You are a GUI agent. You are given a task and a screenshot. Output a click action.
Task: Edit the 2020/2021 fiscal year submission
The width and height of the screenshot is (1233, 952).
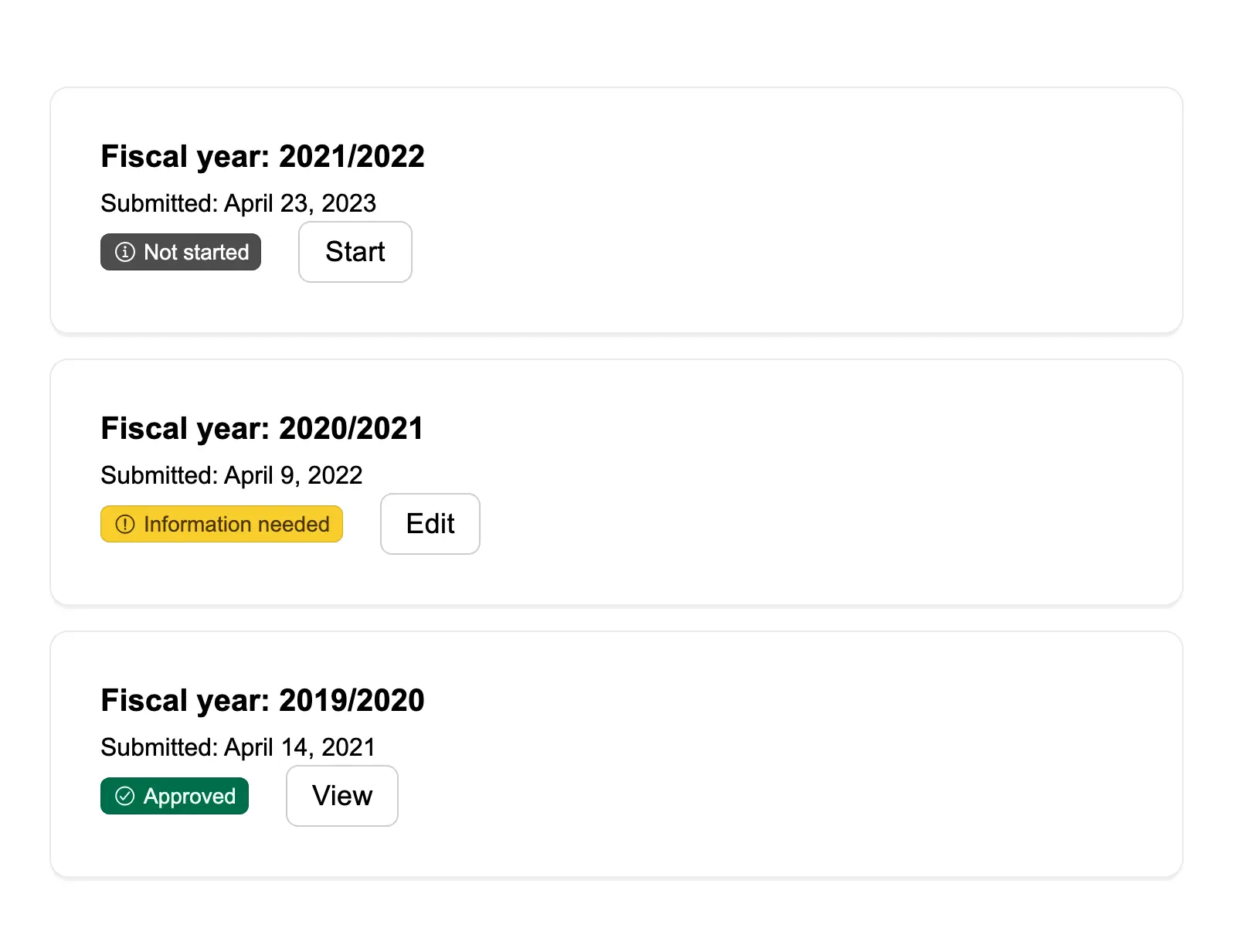click(430, 524)
